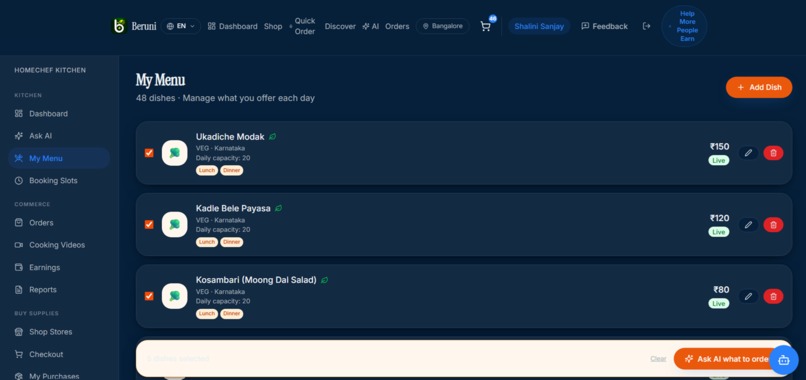
Task: Edit Kosambari with pencil icon
Action: pos(748,296)
